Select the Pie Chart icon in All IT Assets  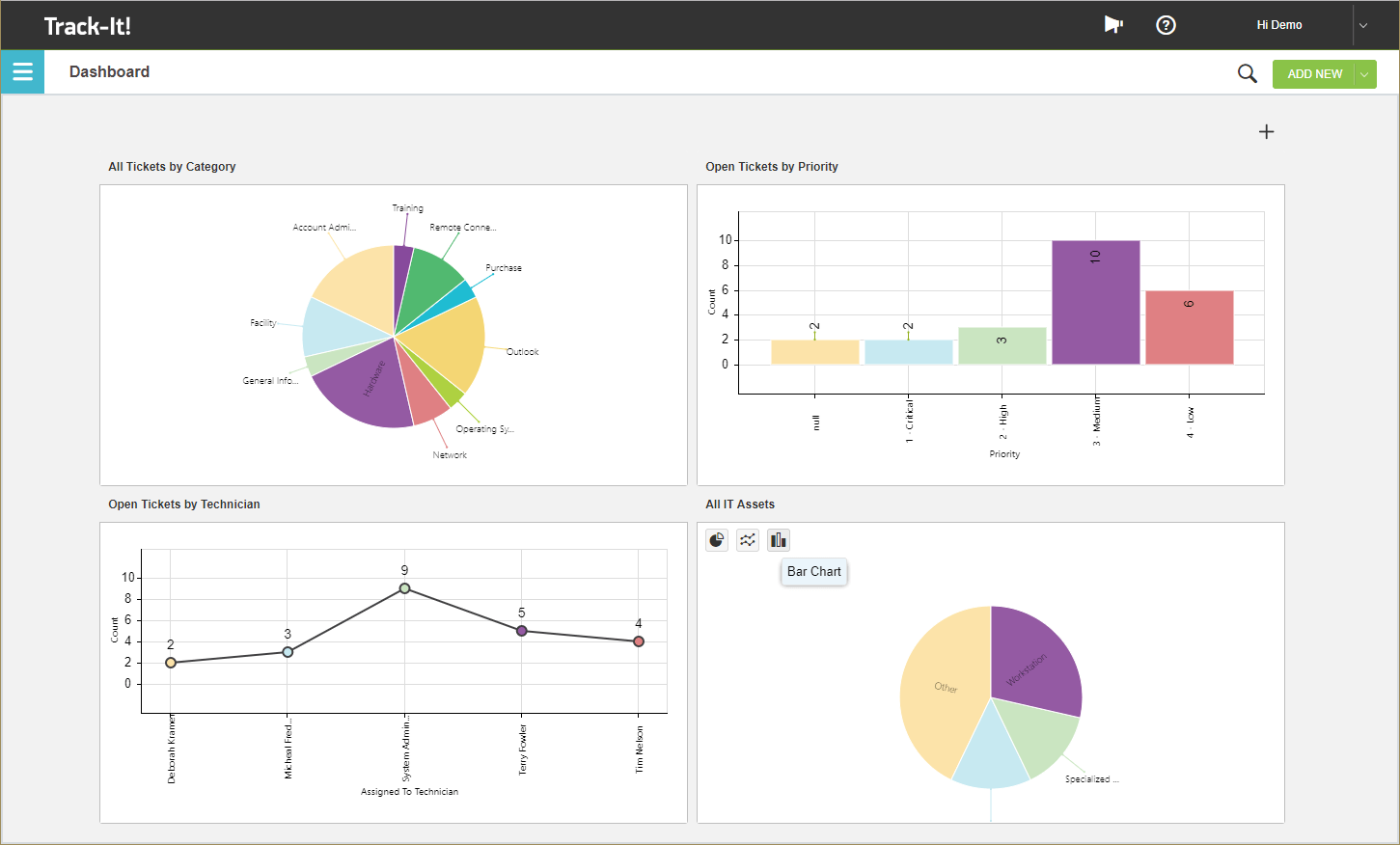coord(716,540)
